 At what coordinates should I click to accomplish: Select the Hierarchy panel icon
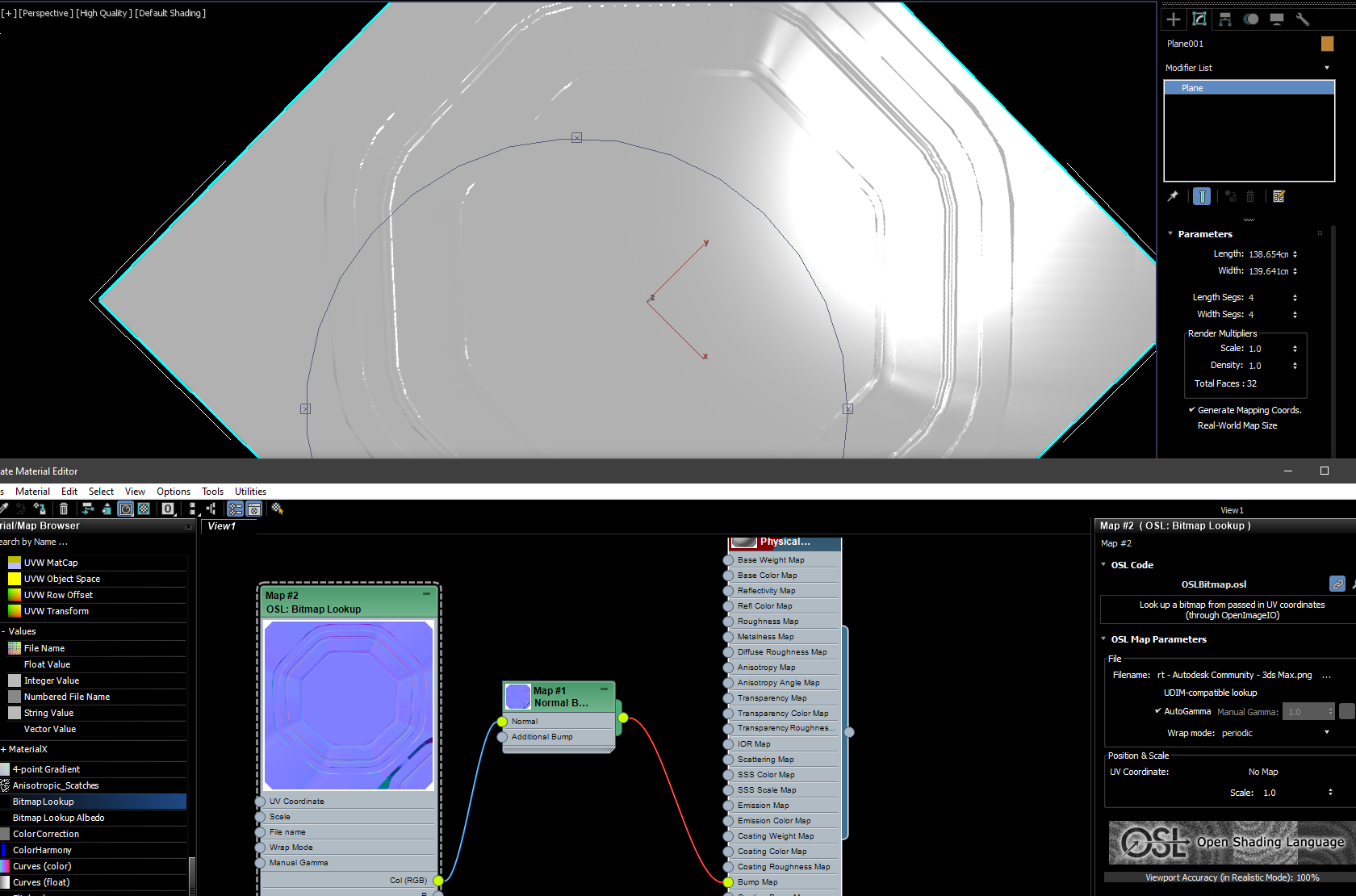(x=1224, y=19)
